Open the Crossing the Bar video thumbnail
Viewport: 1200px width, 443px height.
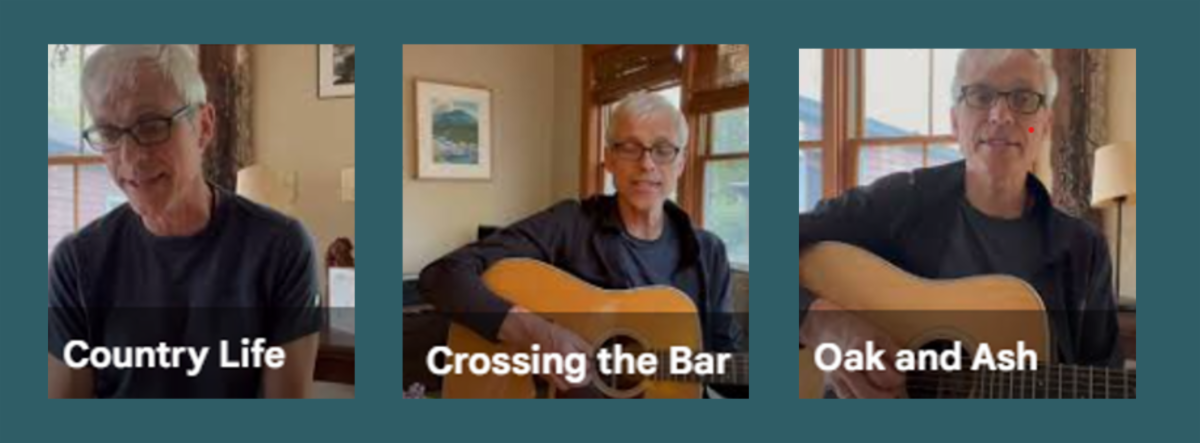[x=575, y=221]
